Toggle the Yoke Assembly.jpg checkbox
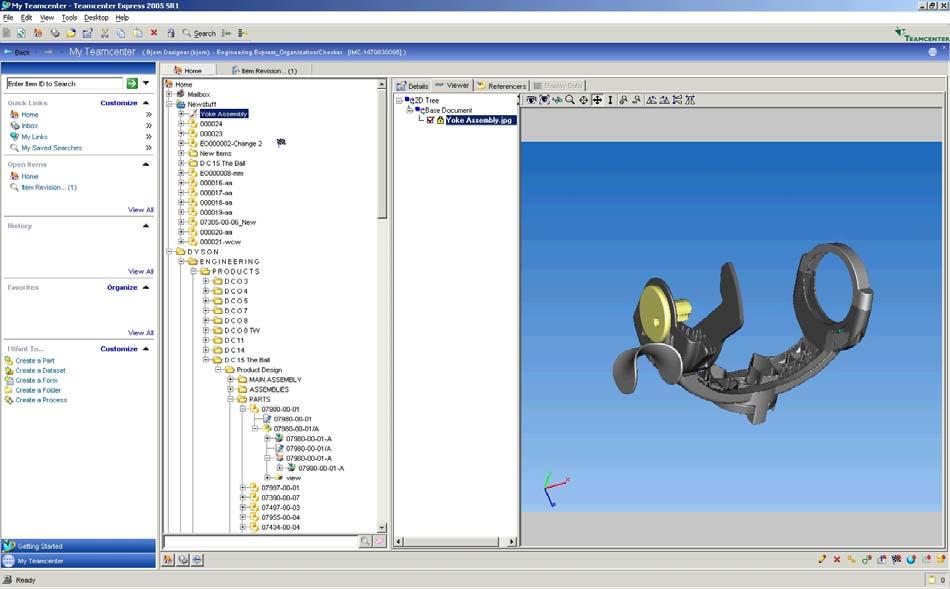The image size is (950, 589). [430, 120]
